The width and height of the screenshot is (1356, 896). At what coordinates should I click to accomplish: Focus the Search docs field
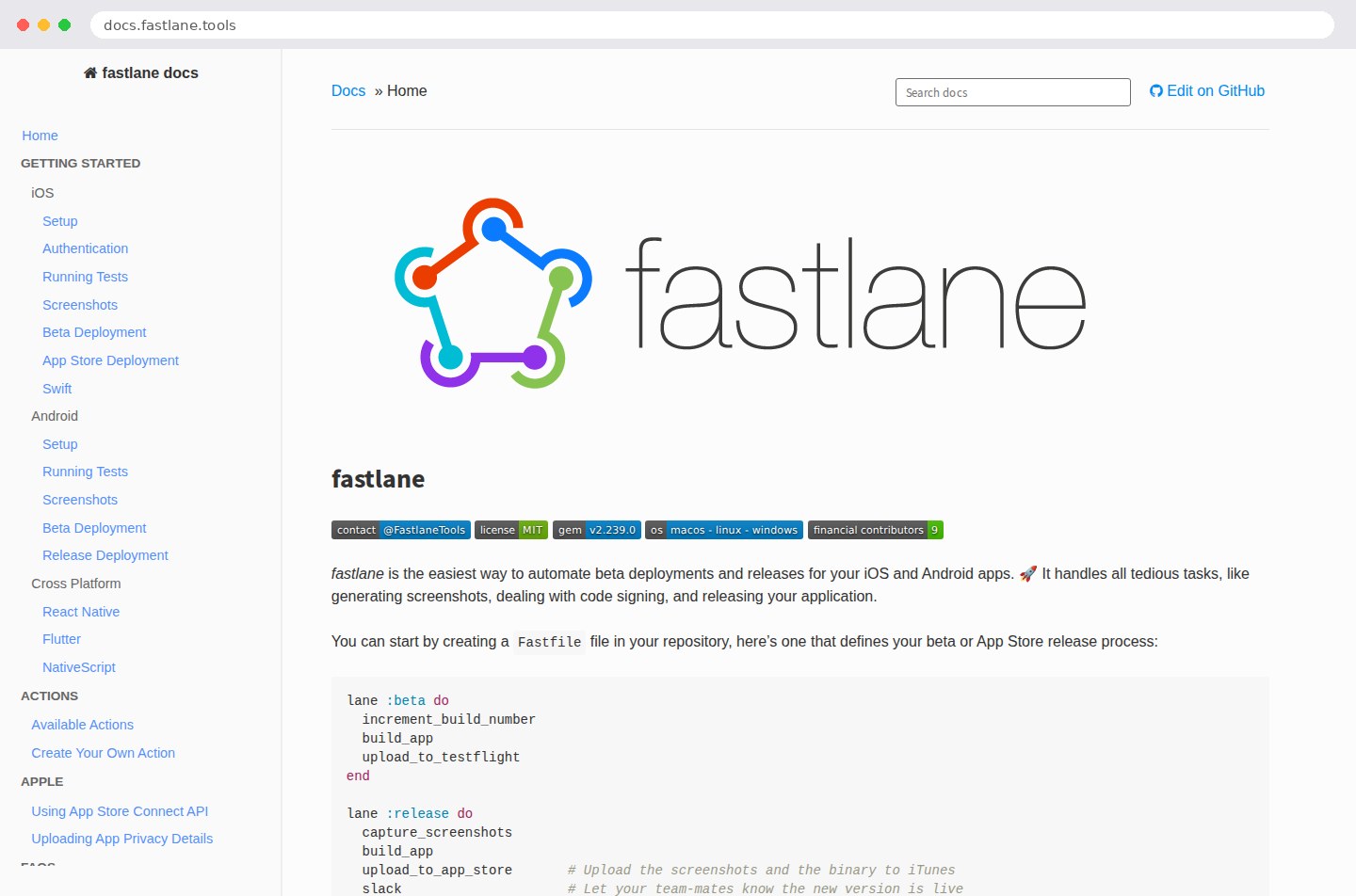tap(1012, 92)
